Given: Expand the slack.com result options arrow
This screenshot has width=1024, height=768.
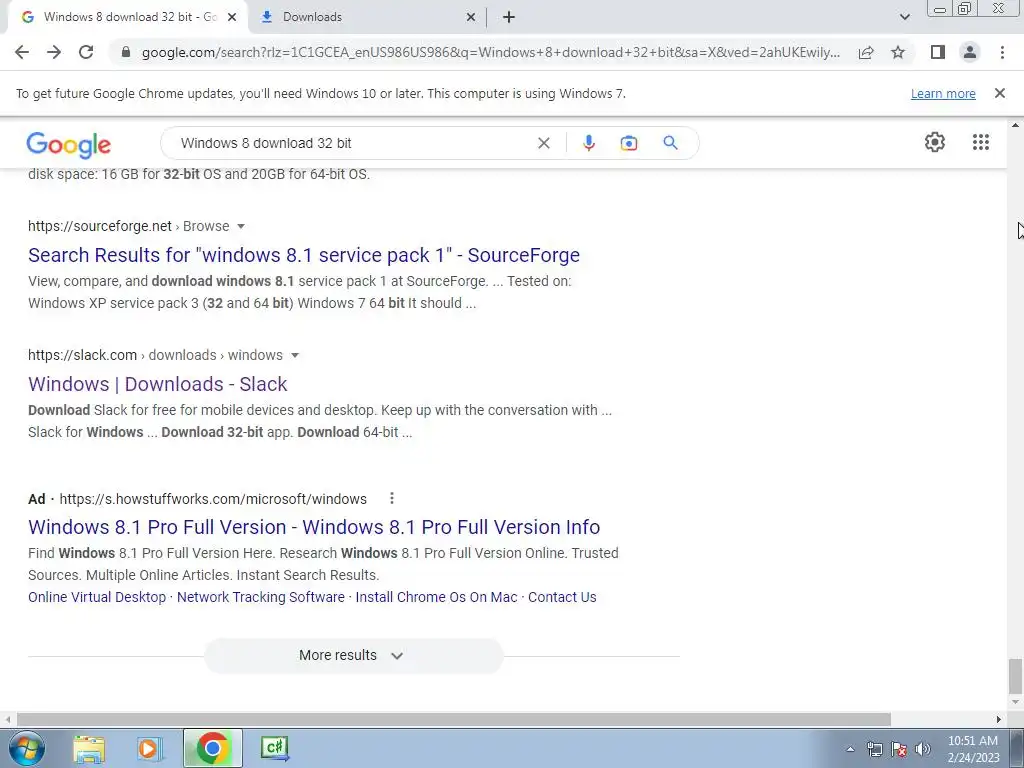Looking at the screenshot, I should pos(295,355).
